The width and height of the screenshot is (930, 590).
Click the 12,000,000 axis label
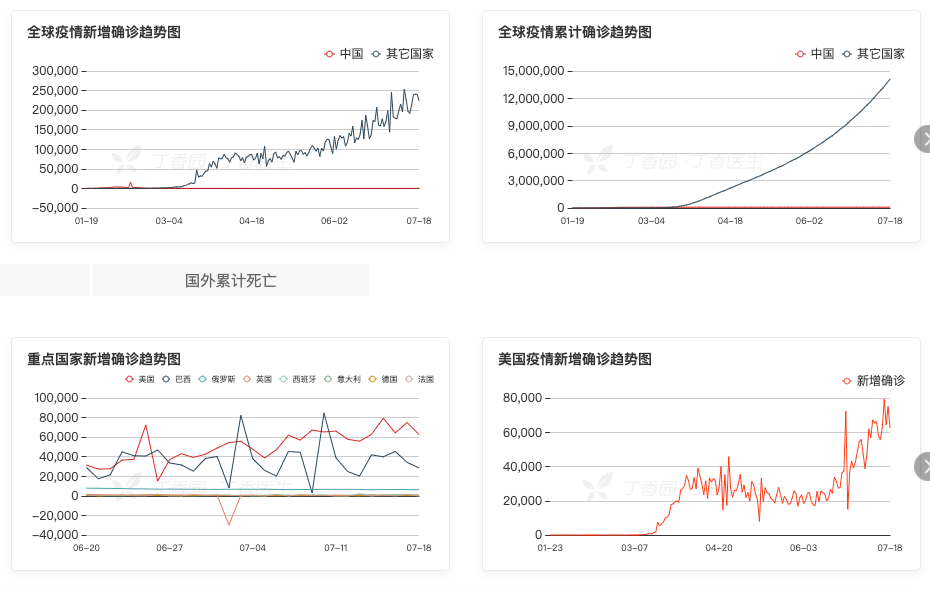click(534, 98)
